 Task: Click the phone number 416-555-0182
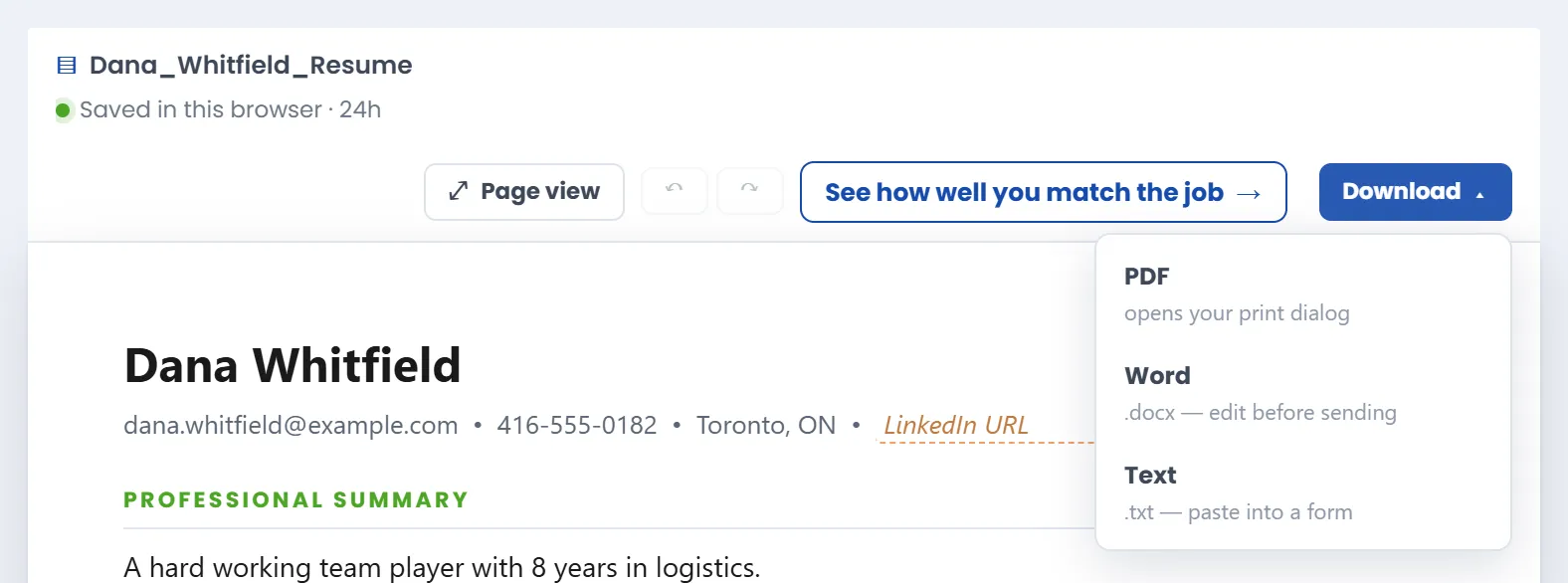[x=577, y=426]
